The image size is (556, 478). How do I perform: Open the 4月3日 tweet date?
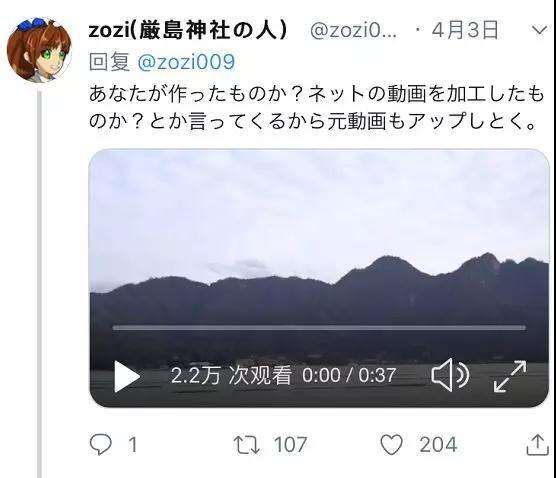465,30
